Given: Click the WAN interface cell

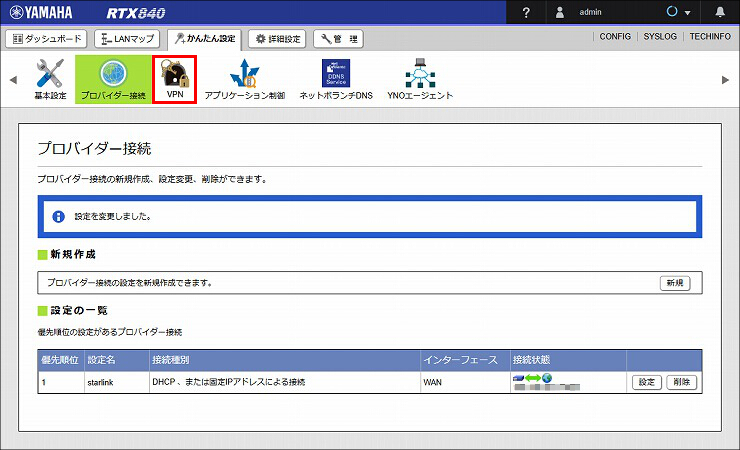Looking at the screenshot, I should click(465, 383).
